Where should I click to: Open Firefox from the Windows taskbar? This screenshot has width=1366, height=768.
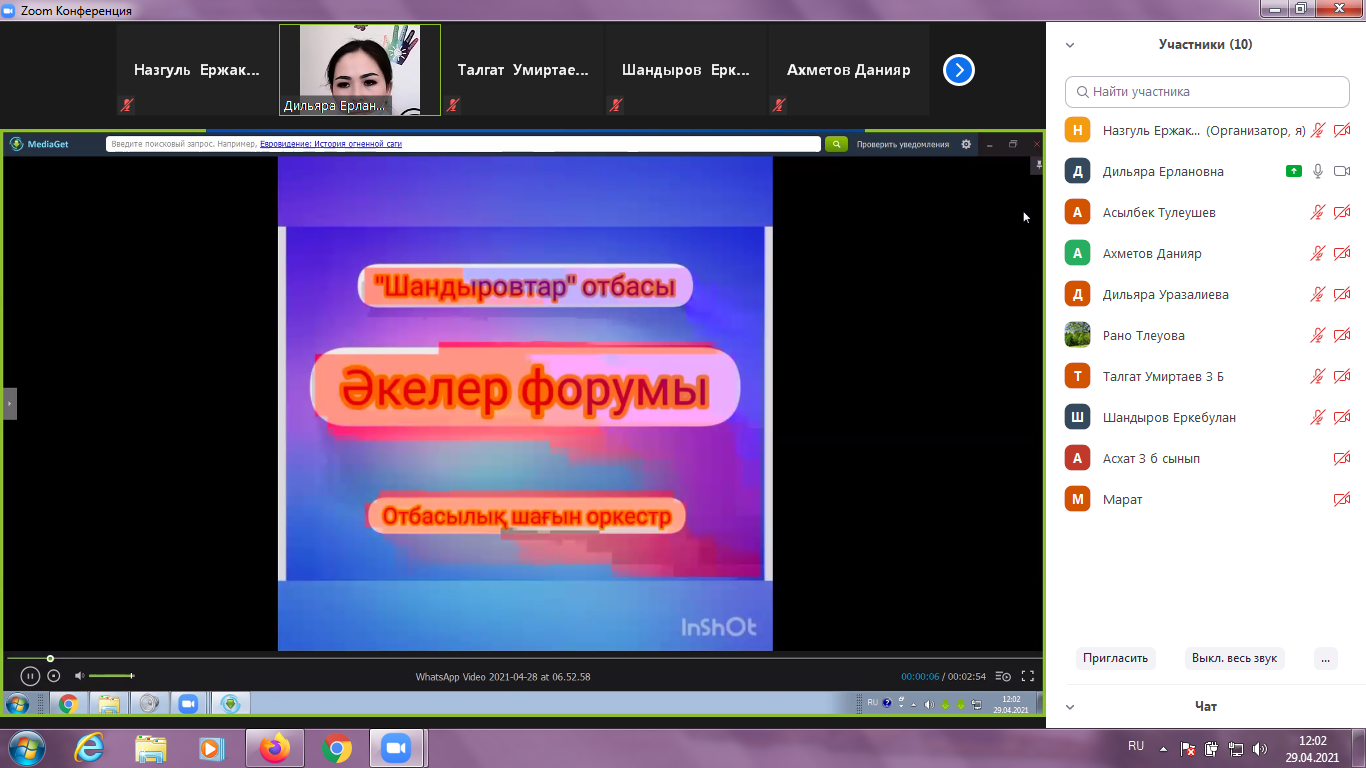tap(274, 748)
